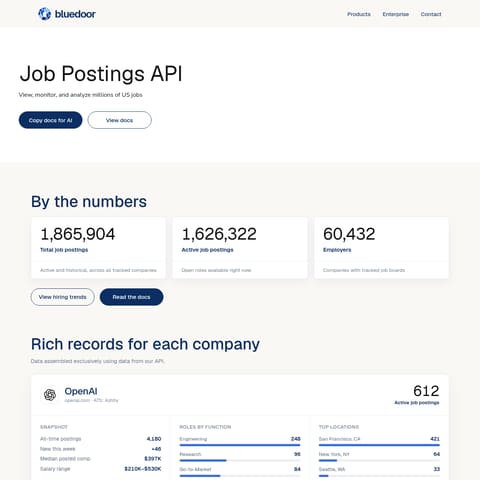Viewport: 480px width, 480px height.
Task: Click the View hiring trends button
Action: pyautogui.click(x=62, y=297)
